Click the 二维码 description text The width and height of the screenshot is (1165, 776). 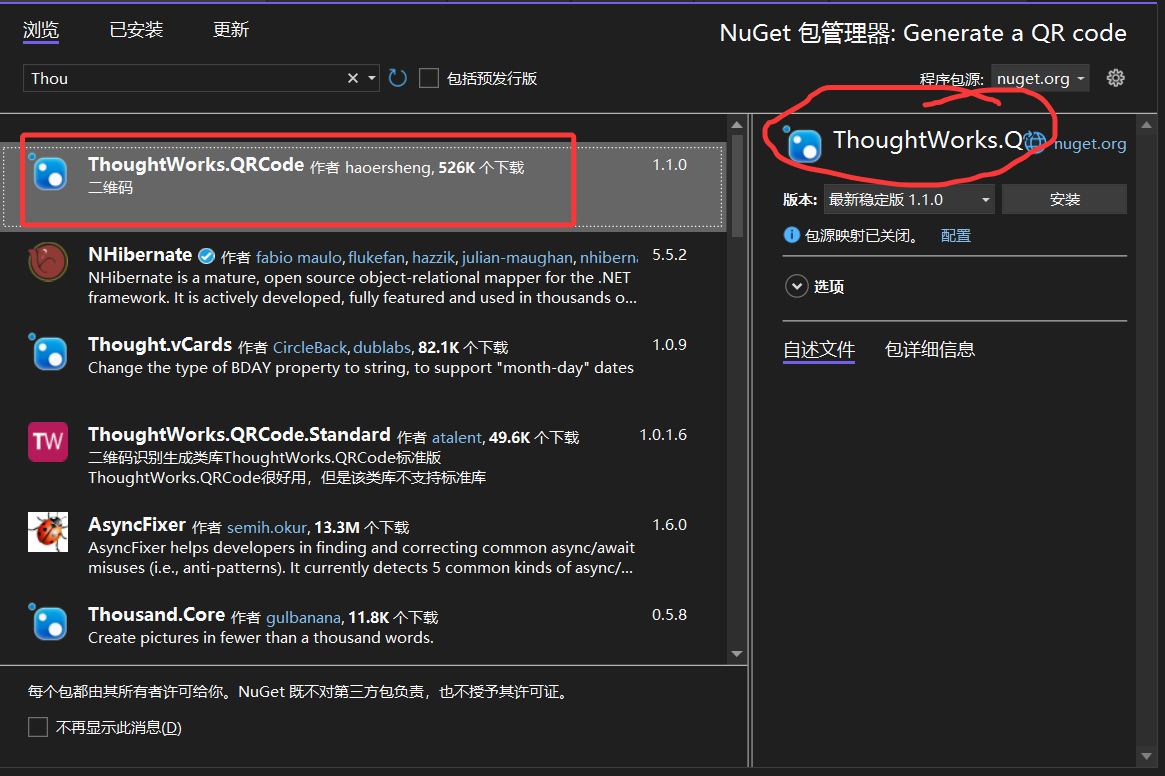click(111, 187)
